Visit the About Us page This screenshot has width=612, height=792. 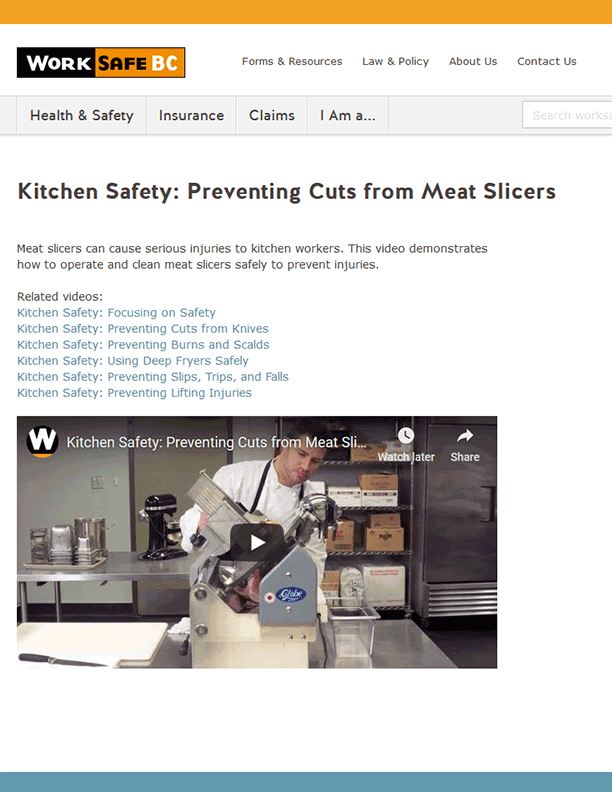[473, 62]
